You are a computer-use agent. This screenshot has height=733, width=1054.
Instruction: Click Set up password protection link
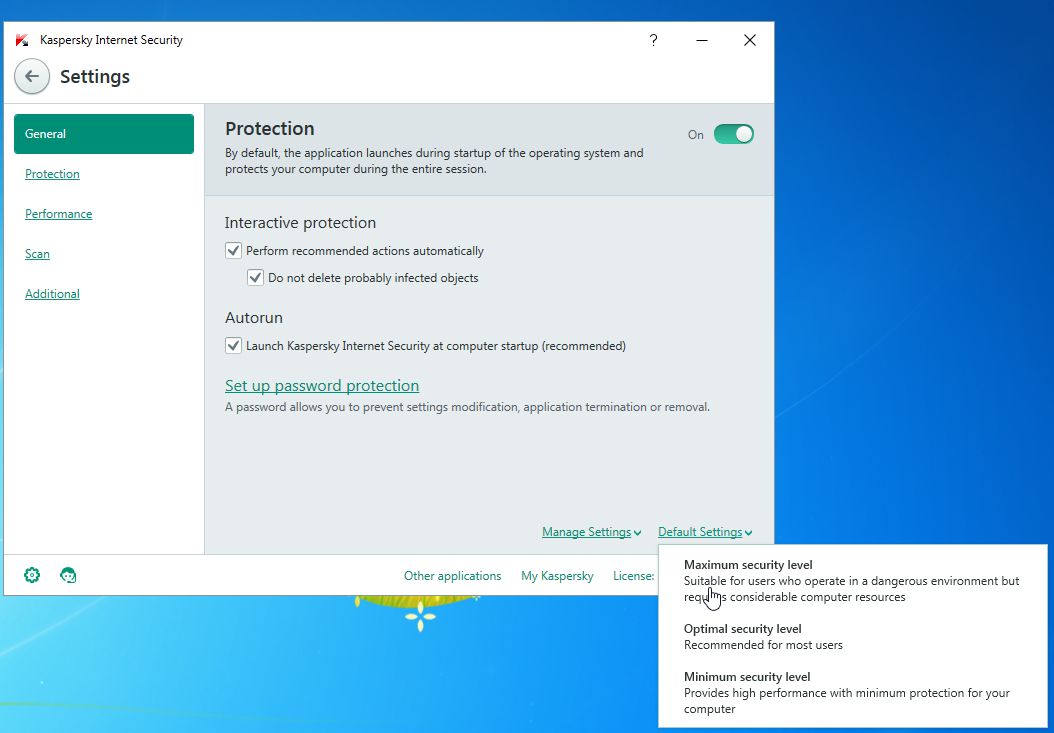pos(322,385)
